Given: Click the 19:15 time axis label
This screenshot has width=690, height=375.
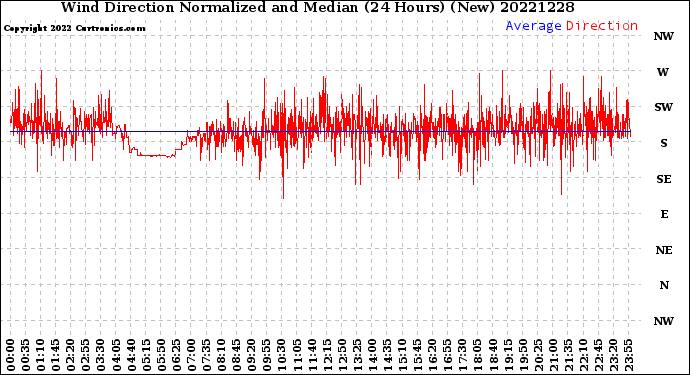Looking at the screenshot, I should coord(508,355).
